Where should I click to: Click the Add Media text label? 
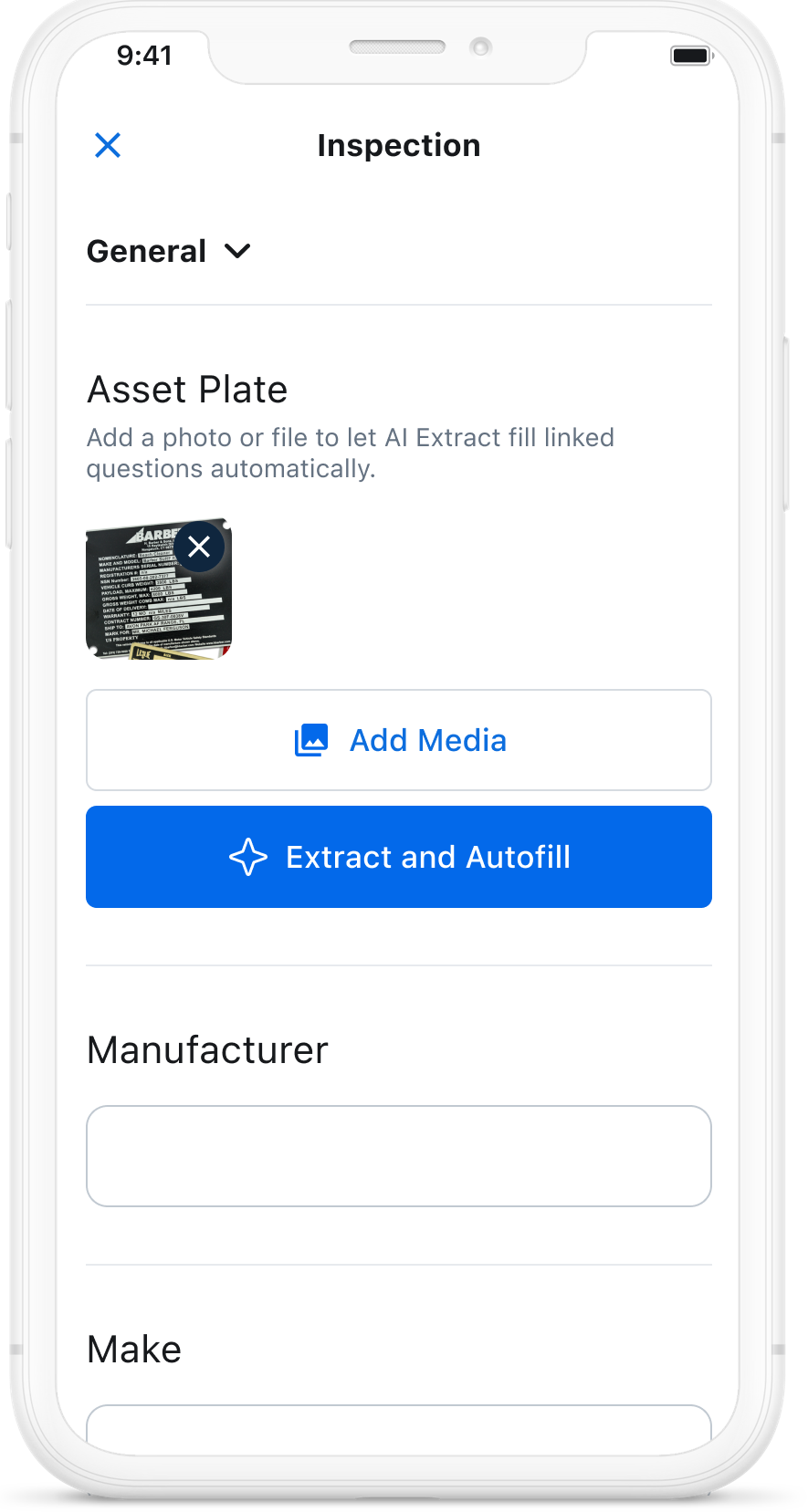(428, 740)
